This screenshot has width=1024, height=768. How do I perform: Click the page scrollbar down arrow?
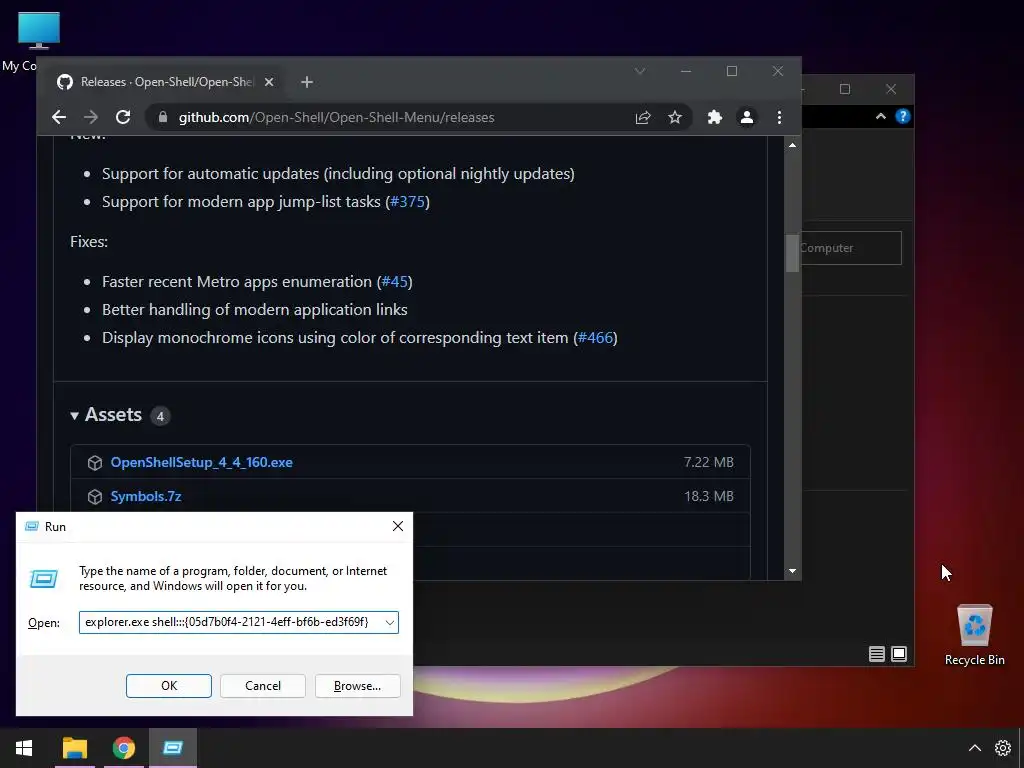[792, 571]
